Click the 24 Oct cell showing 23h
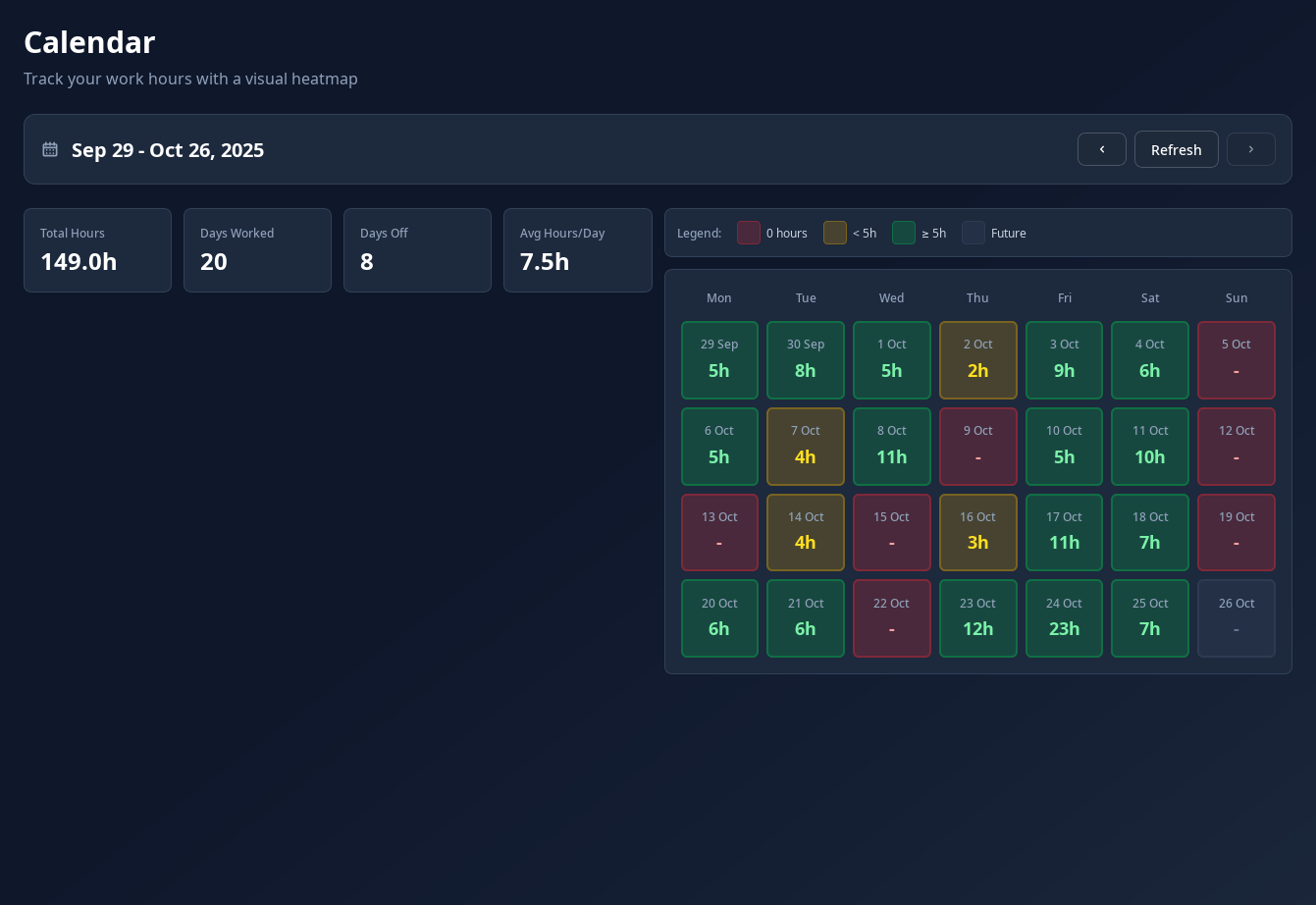 [1064, 618]
